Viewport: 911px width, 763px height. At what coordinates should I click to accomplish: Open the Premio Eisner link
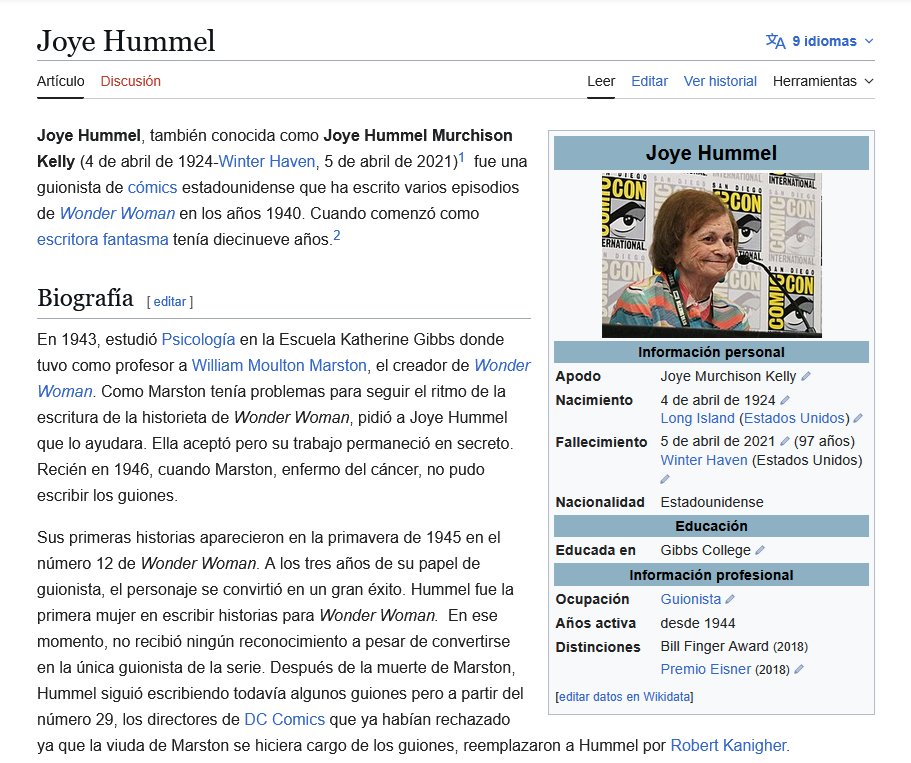click(705, 669)
